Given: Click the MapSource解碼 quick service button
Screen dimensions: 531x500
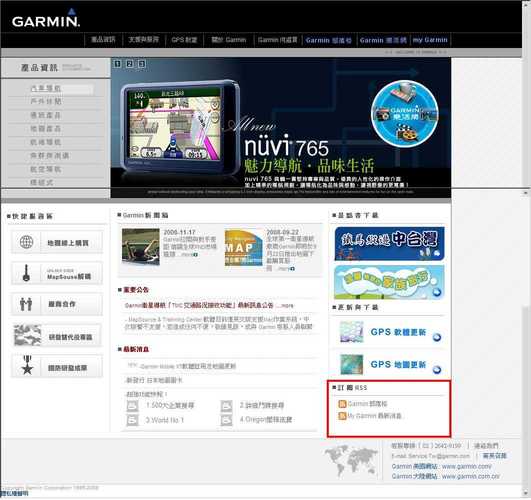Looking at the screenshot, I should coord(57,273).
